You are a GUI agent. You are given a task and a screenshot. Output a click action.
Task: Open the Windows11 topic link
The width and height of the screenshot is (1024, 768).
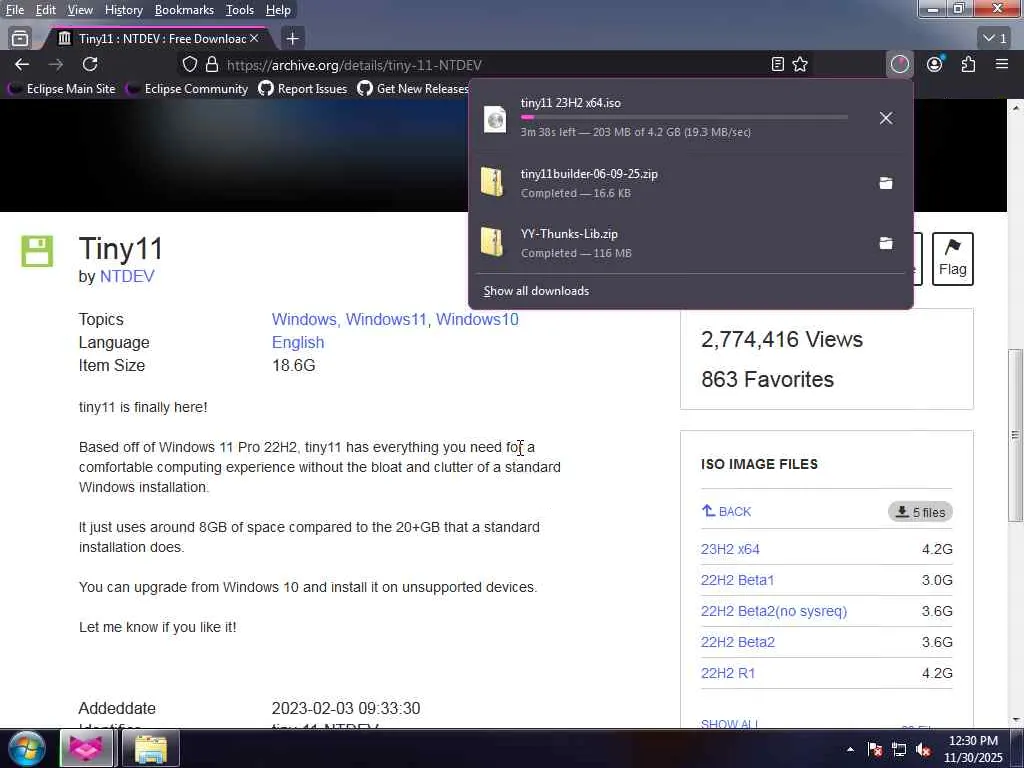387,319
